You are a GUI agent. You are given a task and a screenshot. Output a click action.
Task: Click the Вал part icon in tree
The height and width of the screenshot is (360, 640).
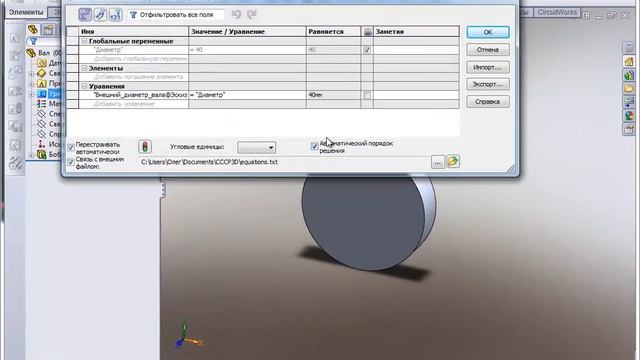(31, 53)
